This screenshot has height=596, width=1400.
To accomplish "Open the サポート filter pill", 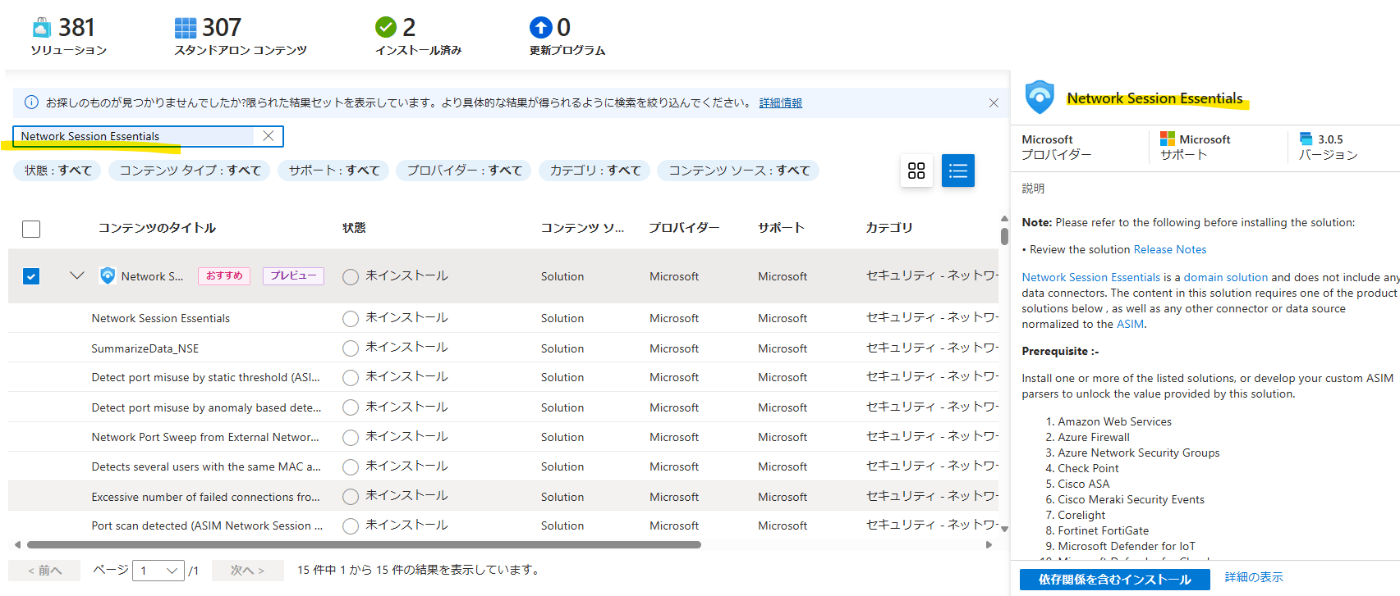I will [333, 170].
